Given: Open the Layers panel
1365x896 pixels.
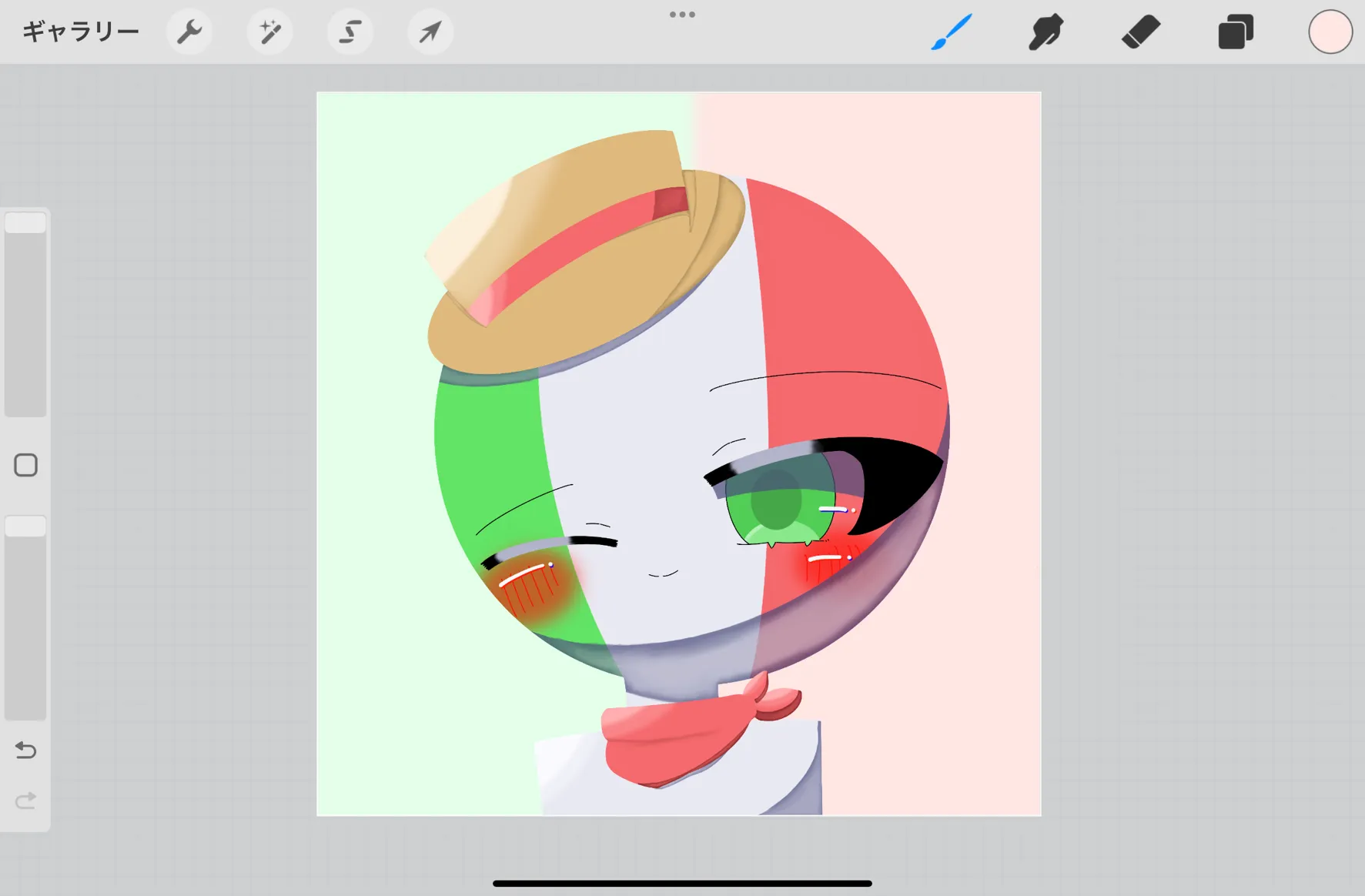Looking at the screenshot, I should 1236,32.
